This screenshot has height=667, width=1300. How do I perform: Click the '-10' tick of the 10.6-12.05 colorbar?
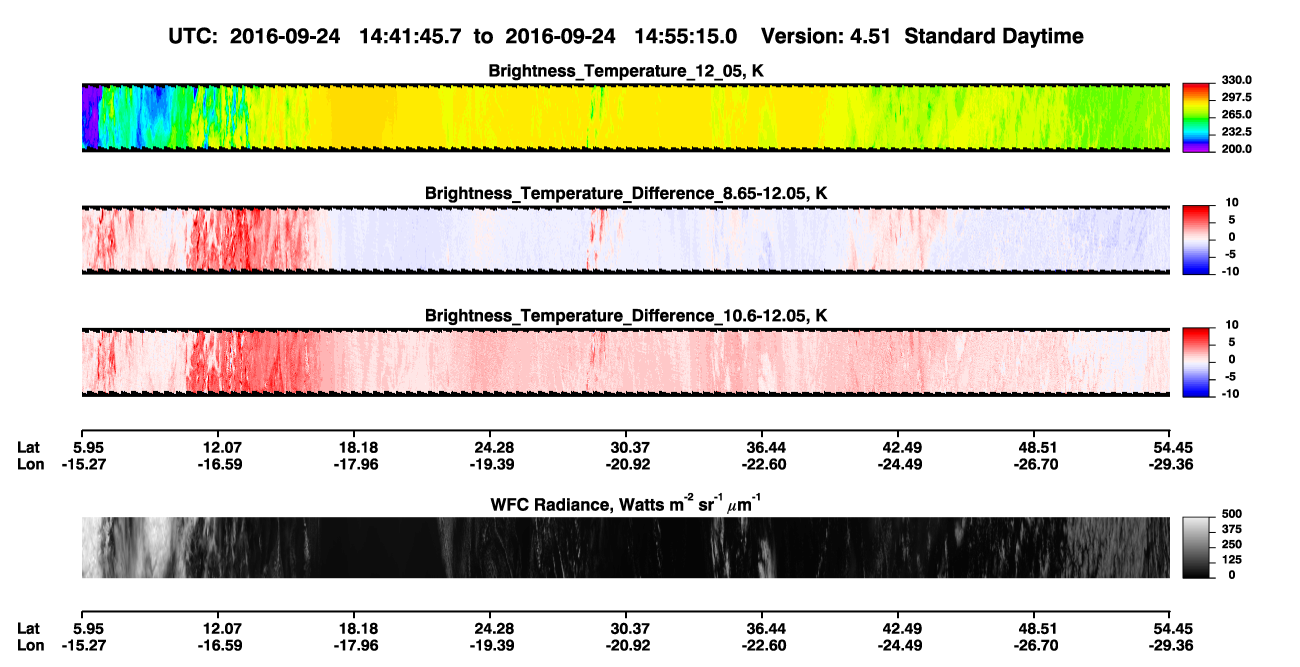click(1231, 393)
